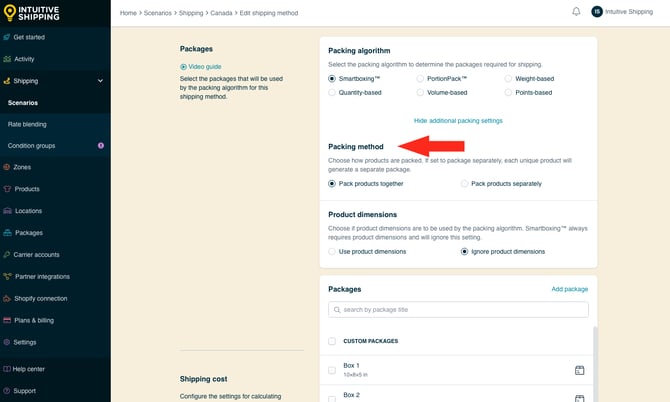Click the Add package link

(570, 289)
